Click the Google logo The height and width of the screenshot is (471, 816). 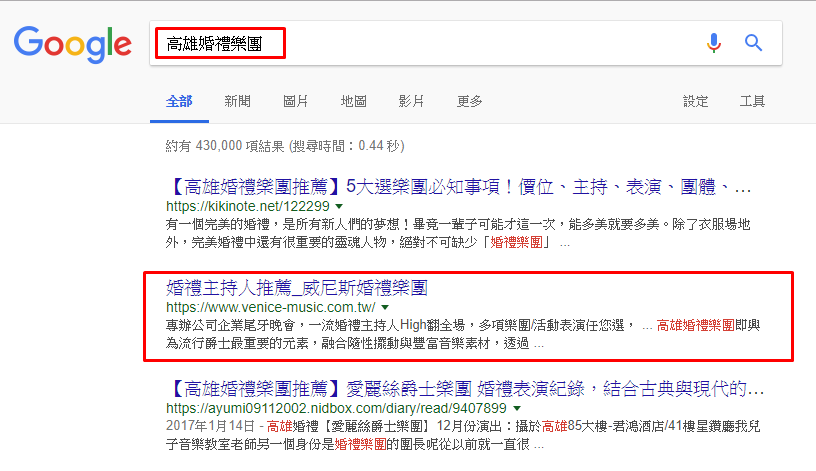coord(72,45)
